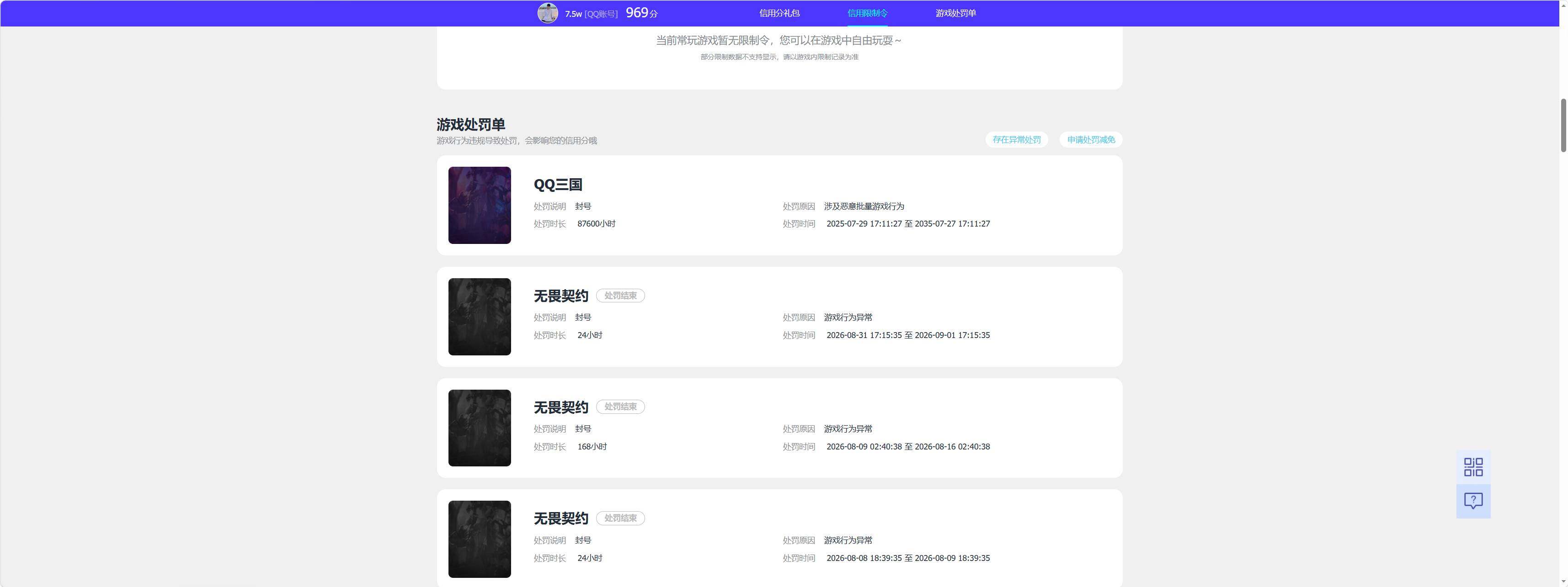The height and width of the screenshot is (587, 1568).
Task: Click the 87600小时 duration value
Action: 597,224
